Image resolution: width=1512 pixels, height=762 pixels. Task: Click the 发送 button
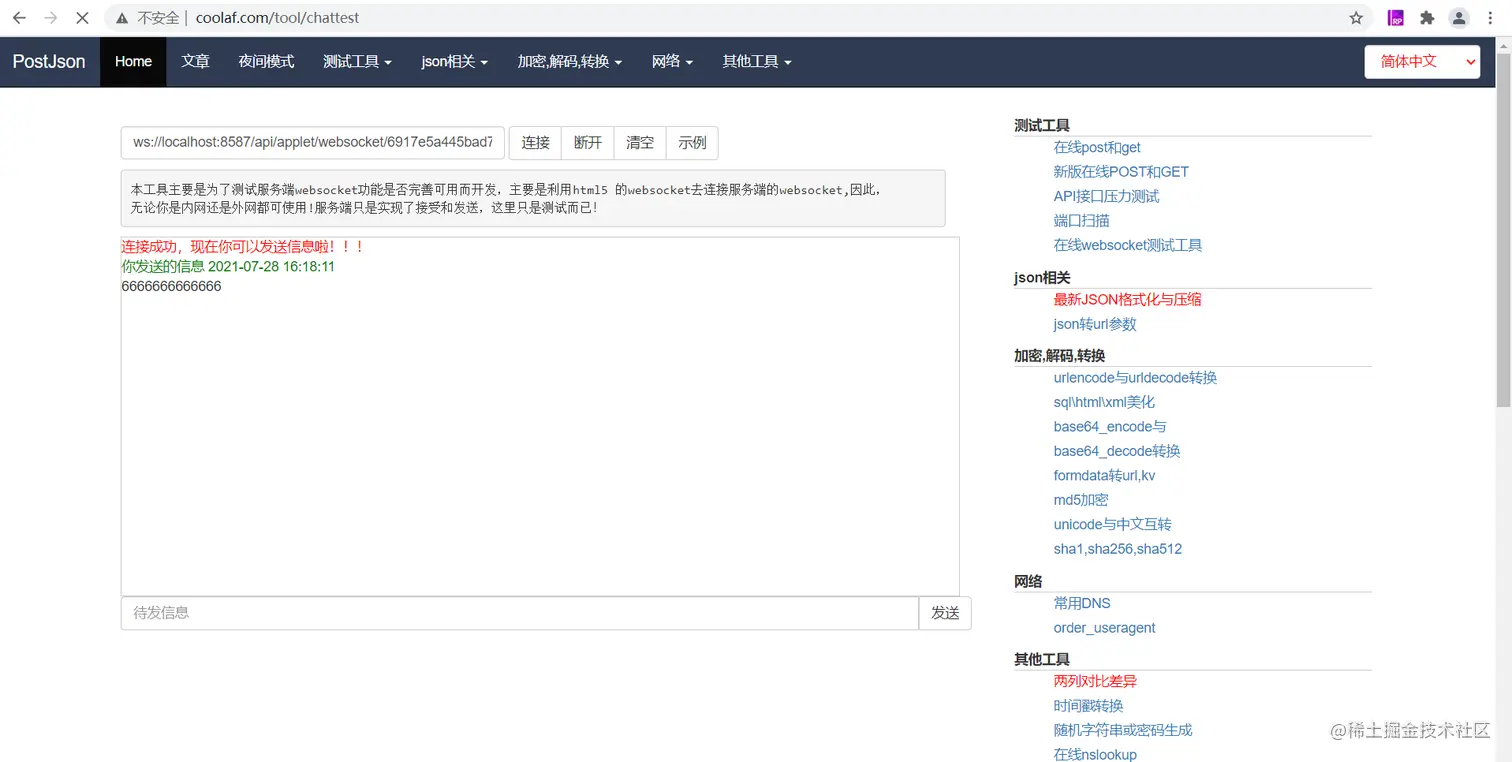point(945,613)
